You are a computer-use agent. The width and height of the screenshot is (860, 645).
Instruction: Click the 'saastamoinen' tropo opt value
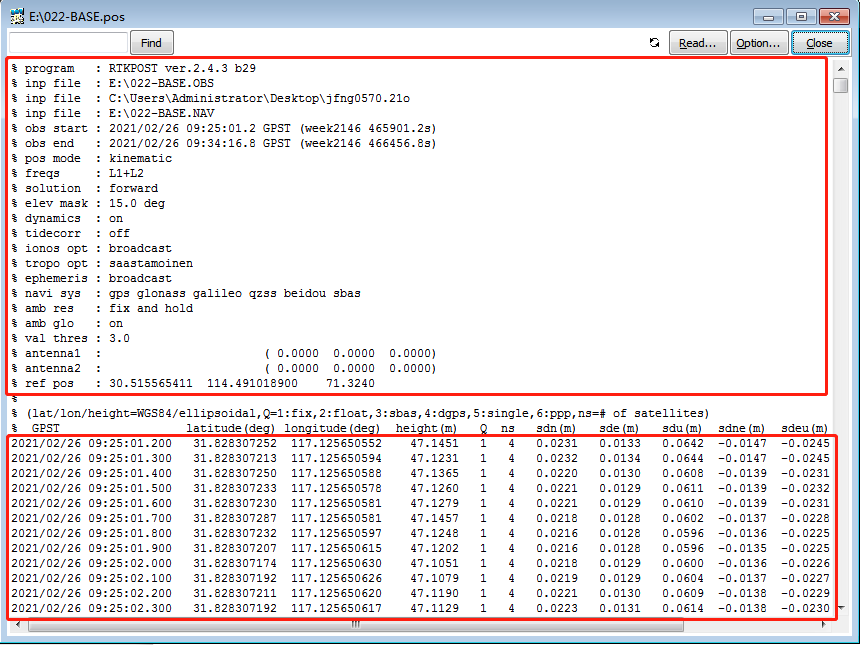coord(151,264)
